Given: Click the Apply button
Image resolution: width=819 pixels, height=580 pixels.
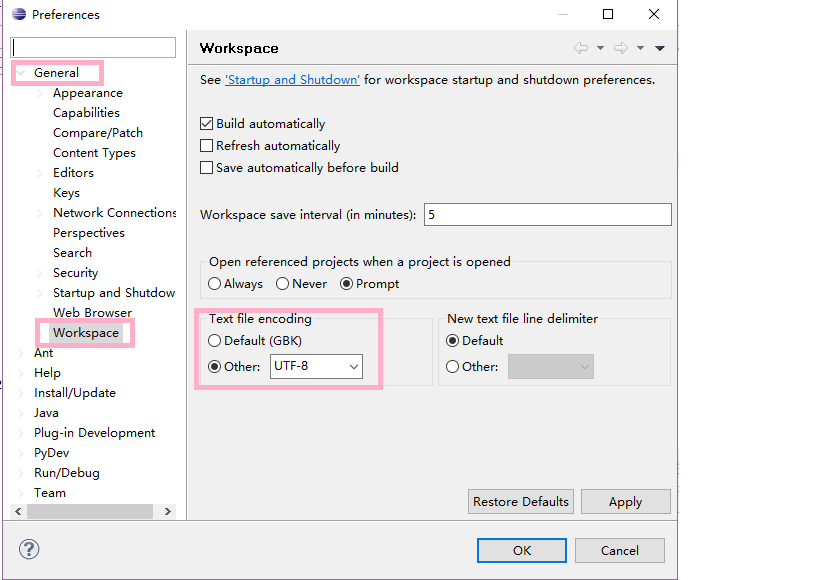Looking at the screenshot, I should 625,502.
